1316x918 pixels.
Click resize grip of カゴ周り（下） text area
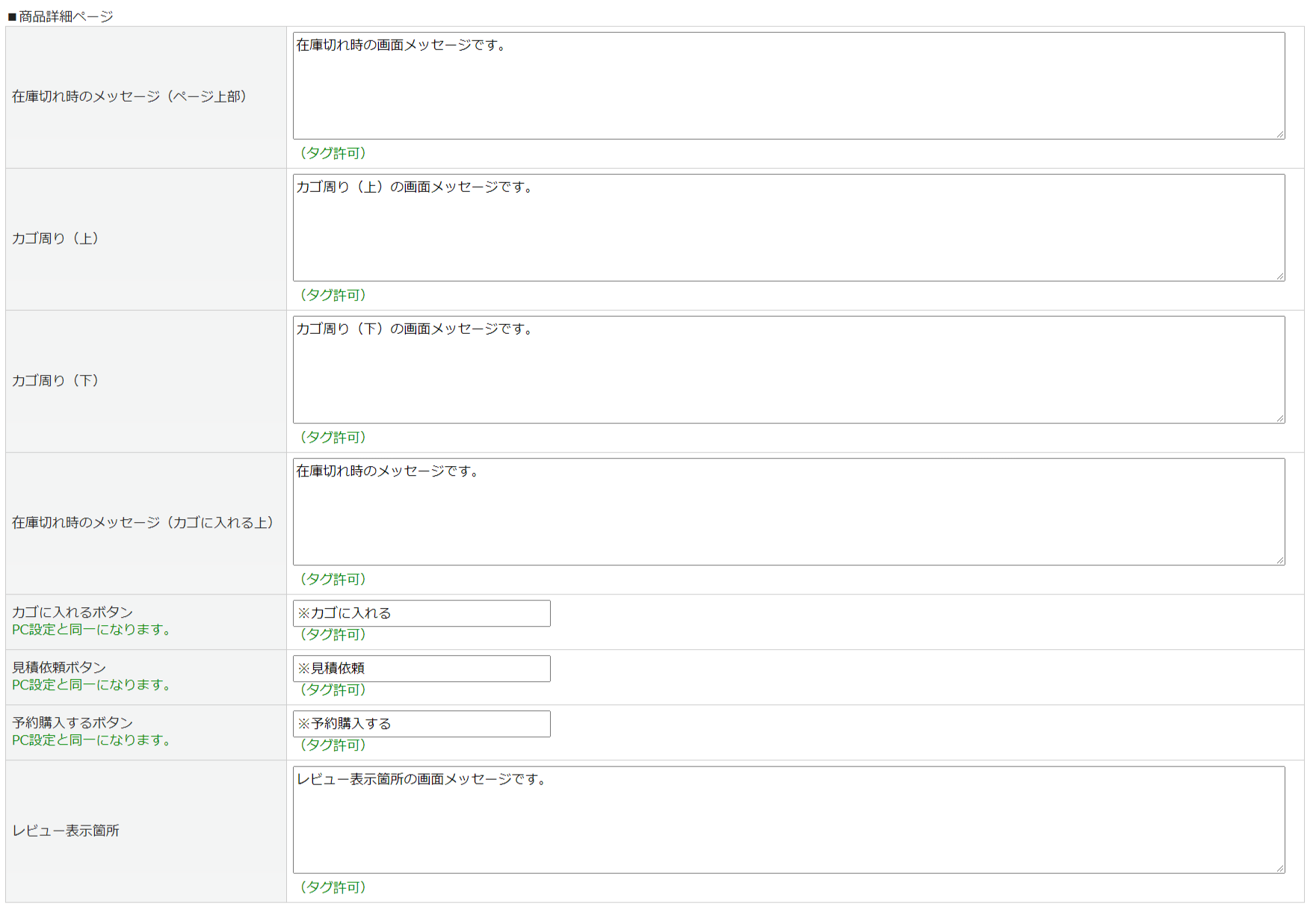pyautogui.click(x=1280, y=418)
